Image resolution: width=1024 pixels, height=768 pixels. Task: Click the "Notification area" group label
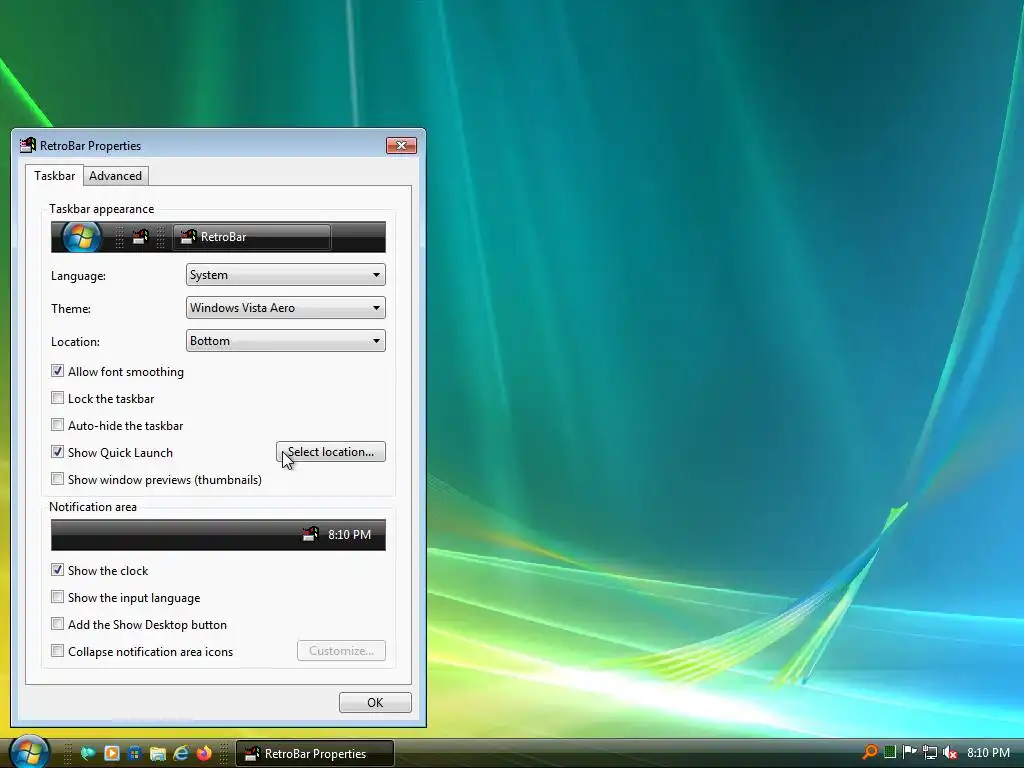click(93, 507)
